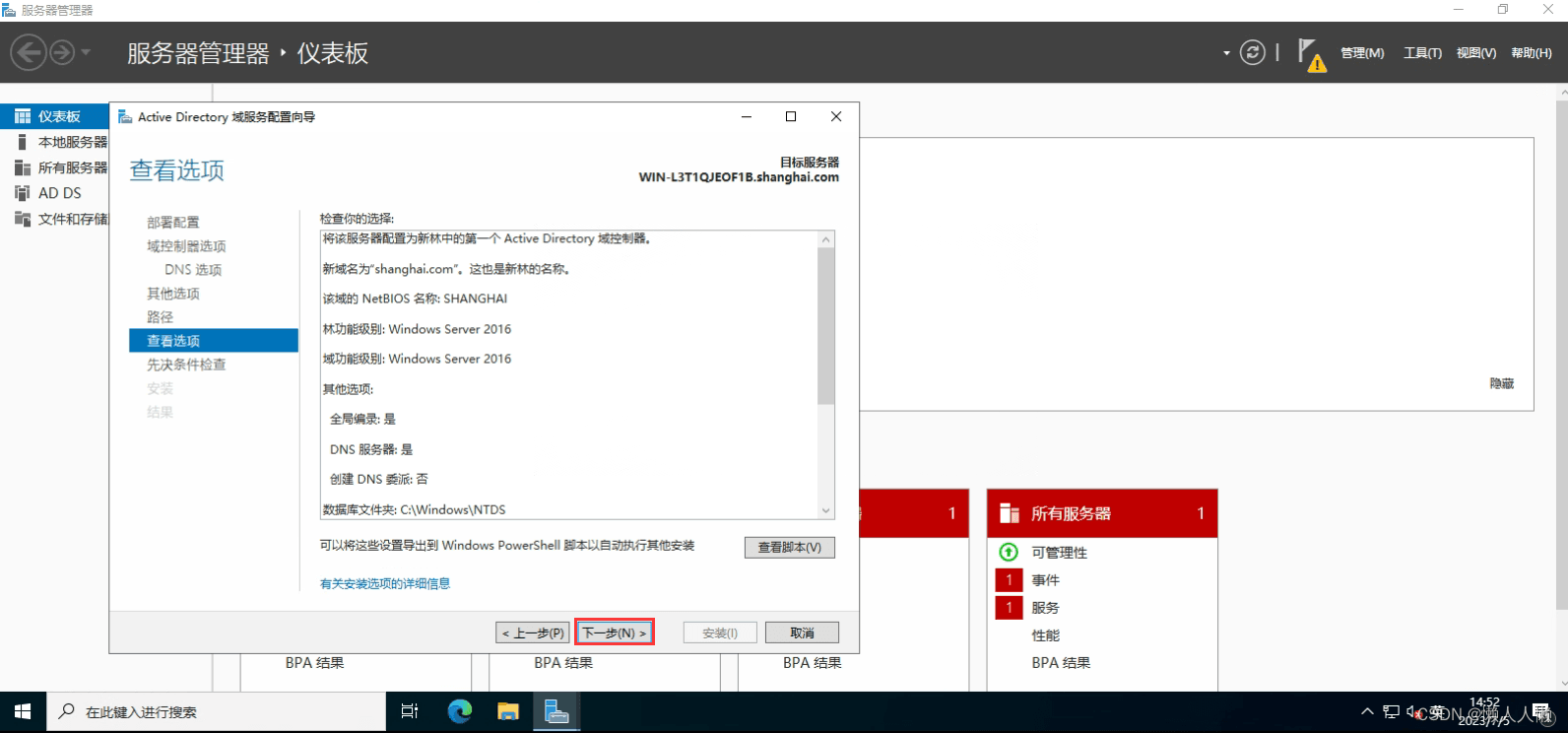Click the red badge next to 事件
Image resolution: width=1568 pixels, height=733 pixels.
pos(1009,580)
